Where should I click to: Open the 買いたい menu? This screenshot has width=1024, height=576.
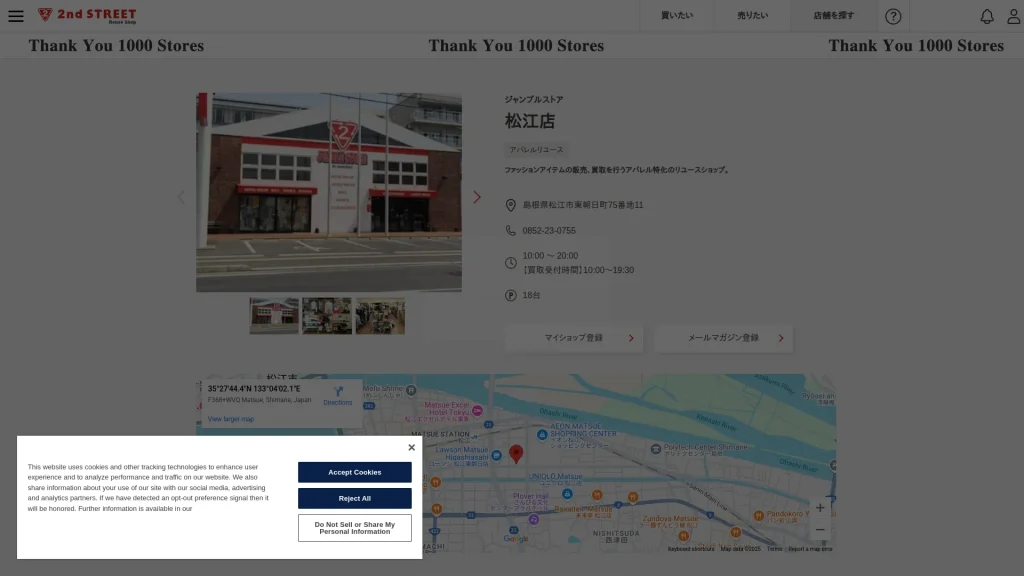coord(677,16)
